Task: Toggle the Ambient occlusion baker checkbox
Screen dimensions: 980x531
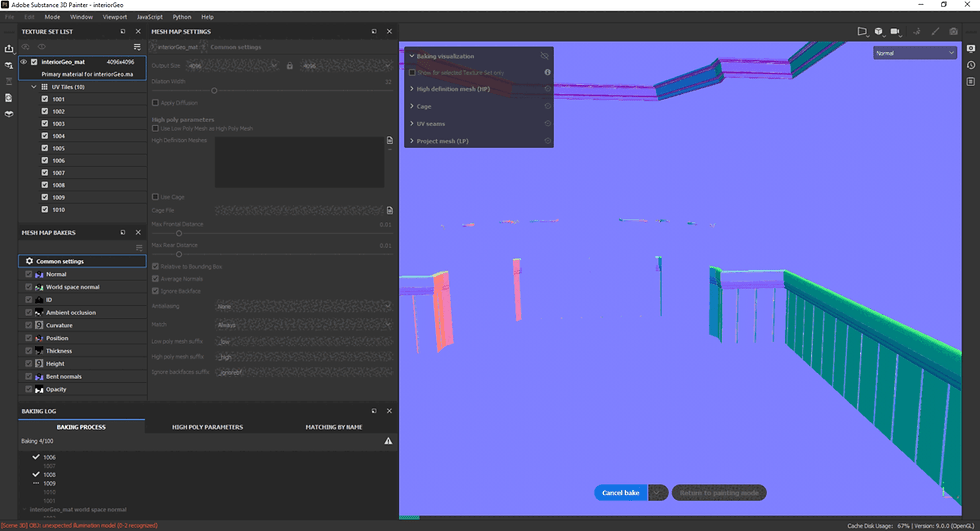Action: (29, 312)
